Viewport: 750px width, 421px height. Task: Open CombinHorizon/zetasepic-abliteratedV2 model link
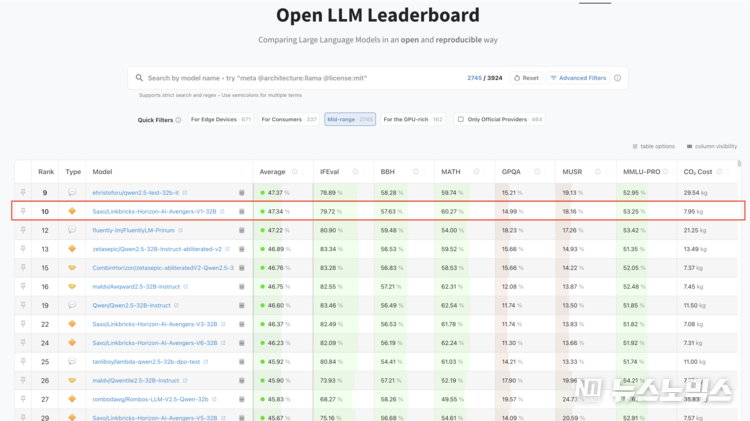coord(163,268)
